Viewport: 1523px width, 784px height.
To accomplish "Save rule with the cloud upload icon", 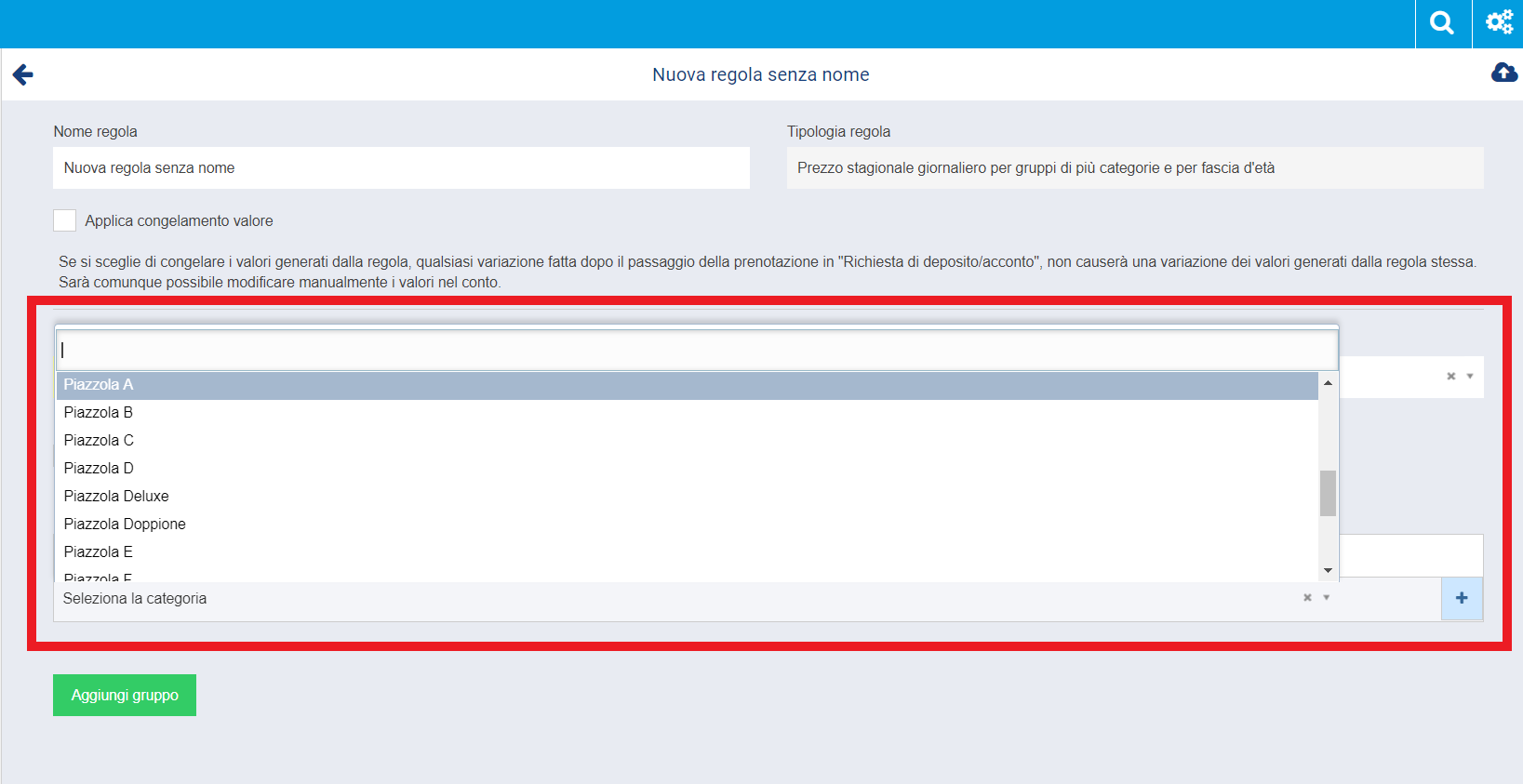I will 1503,73.
